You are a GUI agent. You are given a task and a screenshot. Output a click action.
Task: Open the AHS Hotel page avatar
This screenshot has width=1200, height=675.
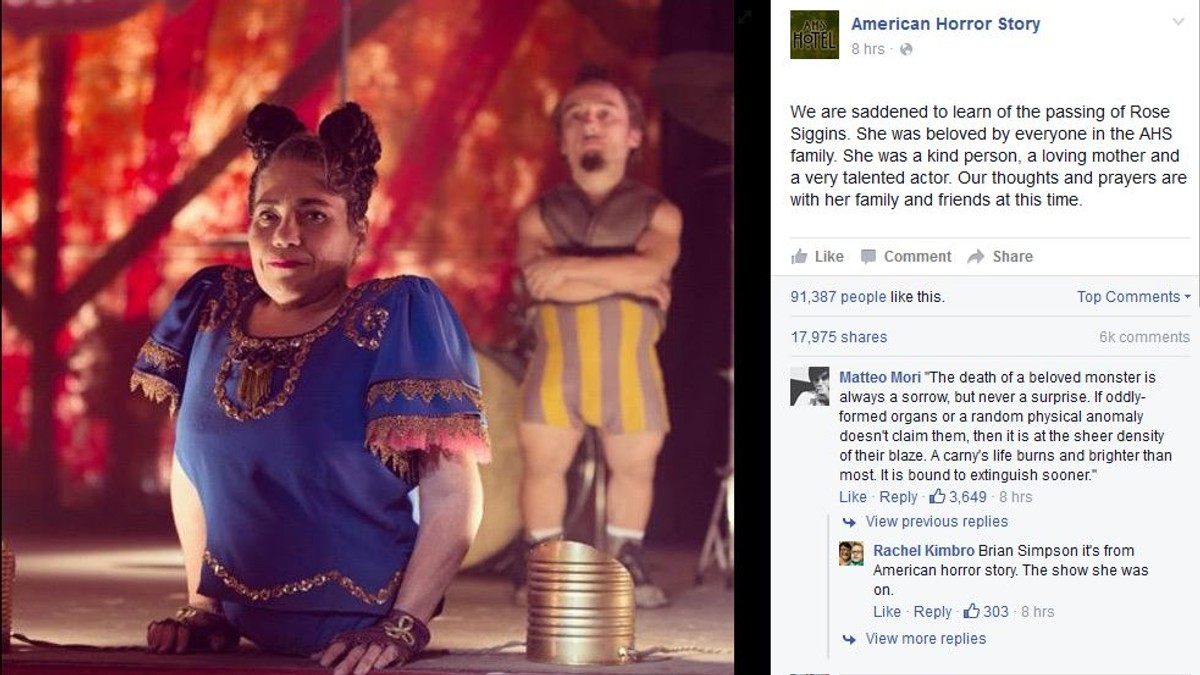[814, 35]
